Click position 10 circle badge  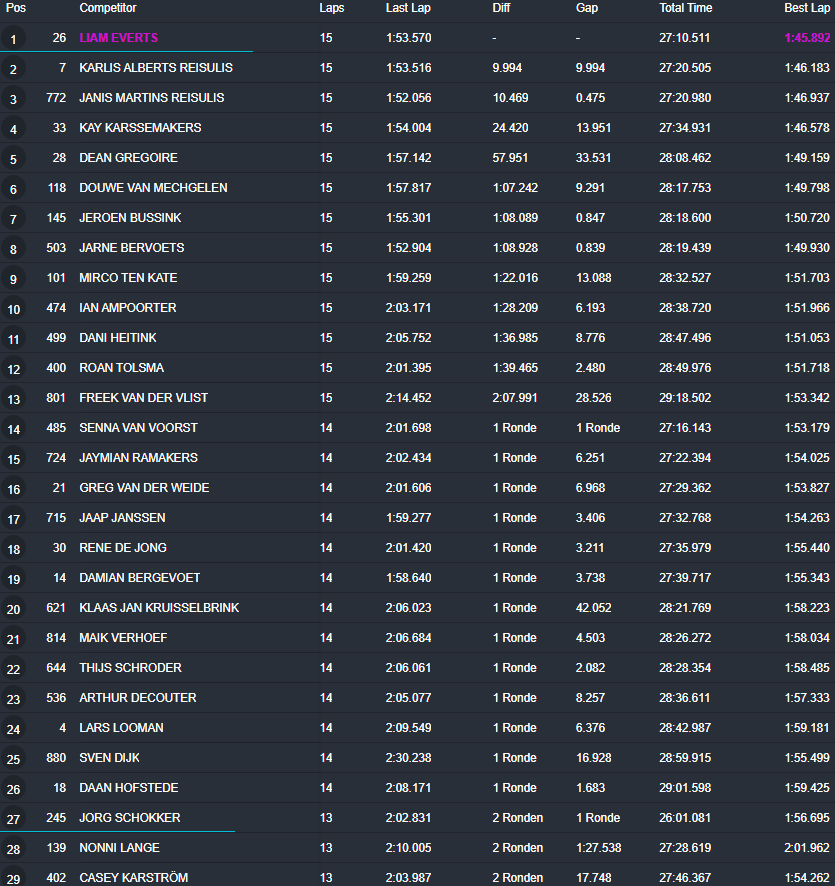point(13,309)
